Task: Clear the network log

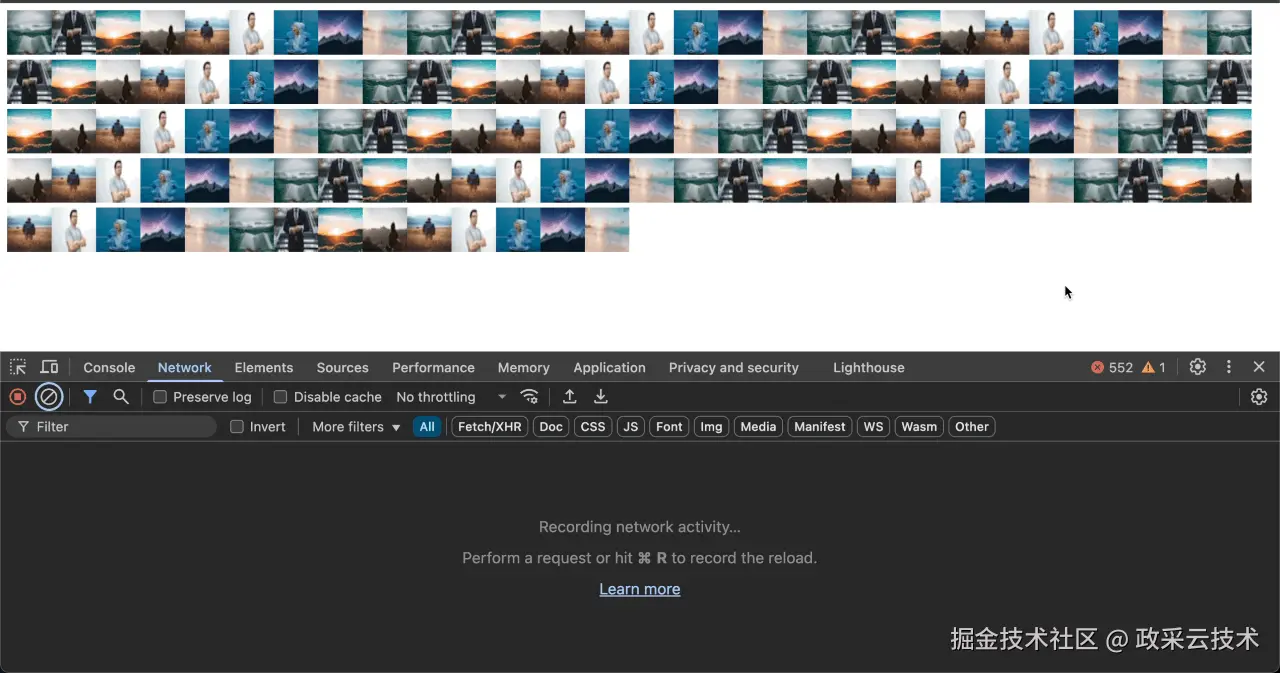Action: click(48, 397)
